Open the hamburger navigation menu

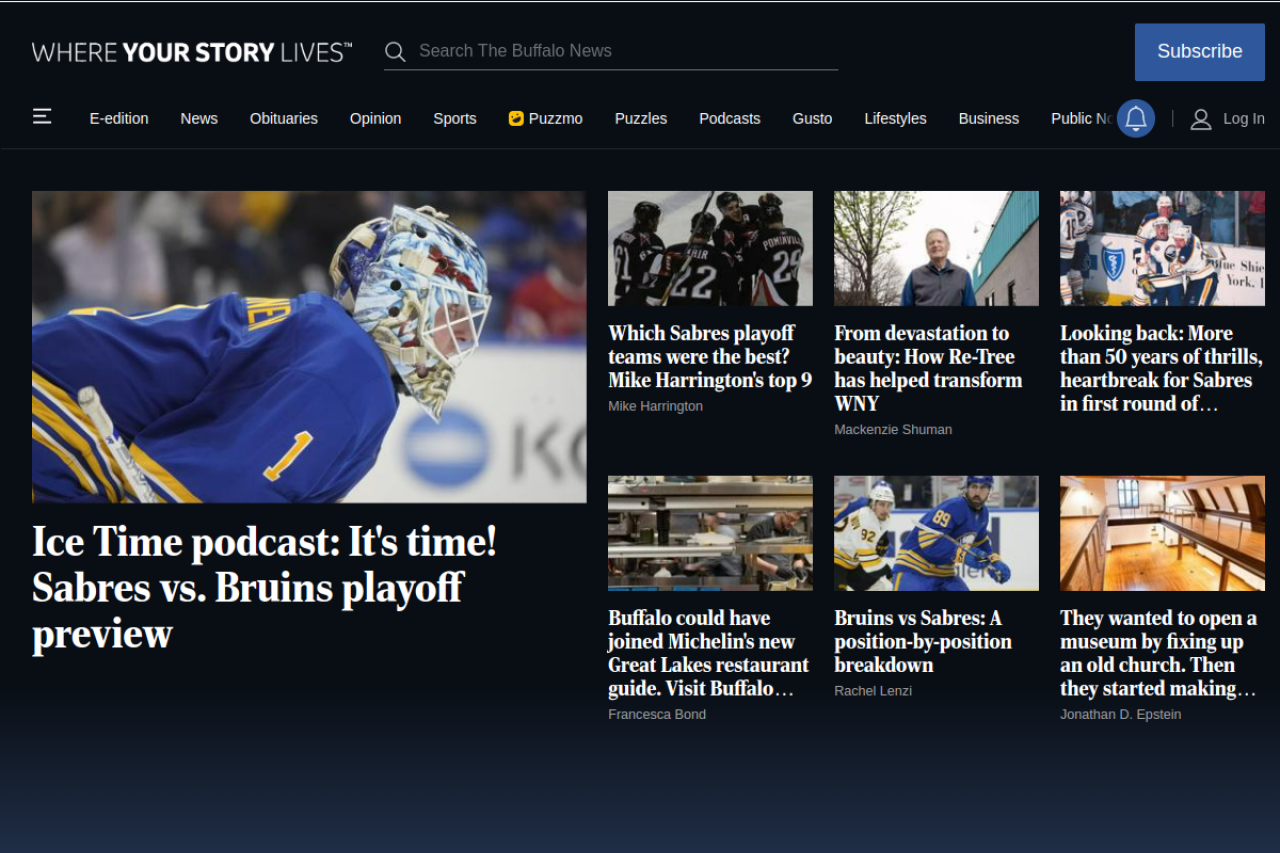(x=42, y=117)
